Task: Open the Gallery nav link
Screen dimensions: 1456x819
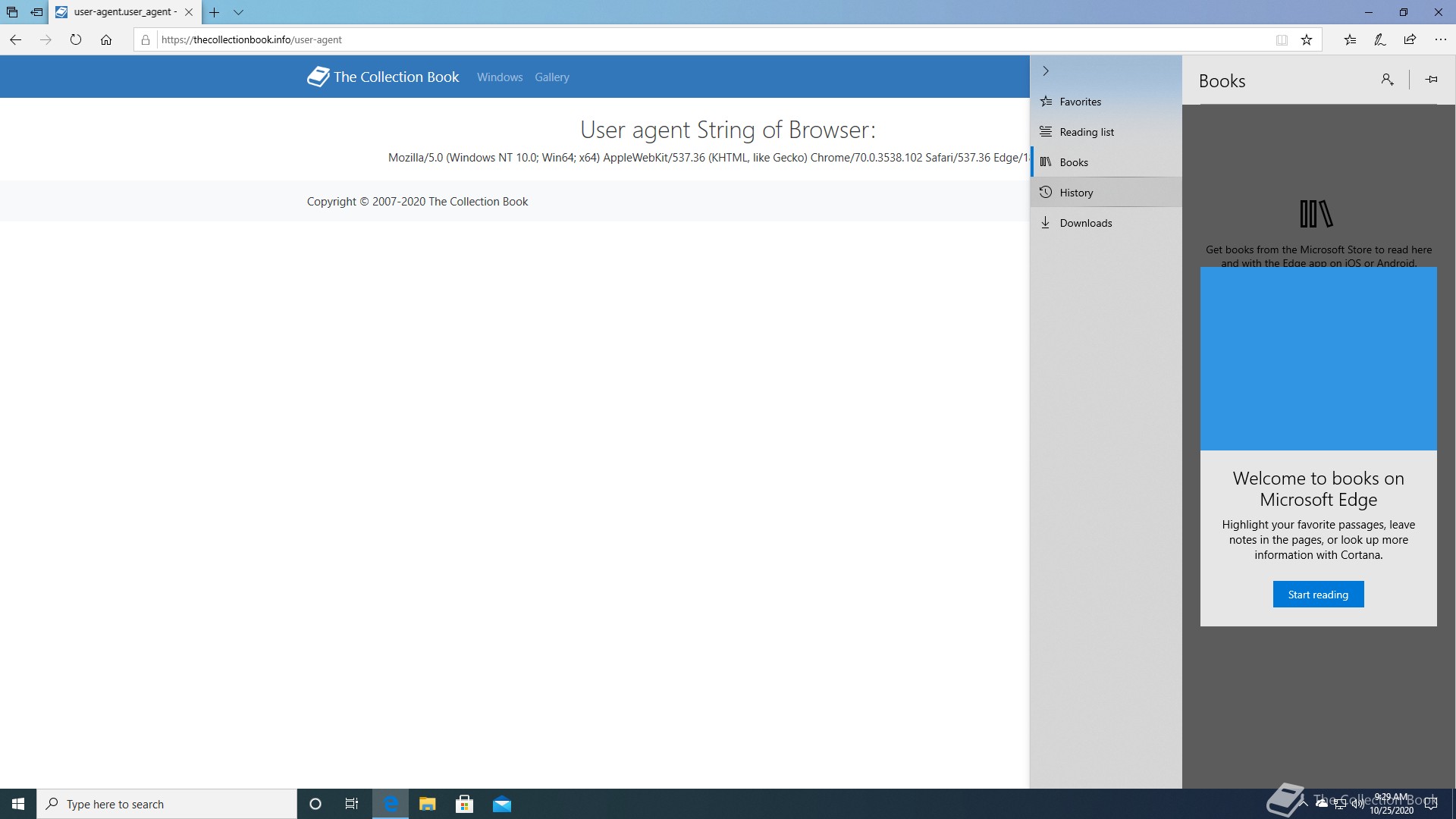Action: click(552, 77)
